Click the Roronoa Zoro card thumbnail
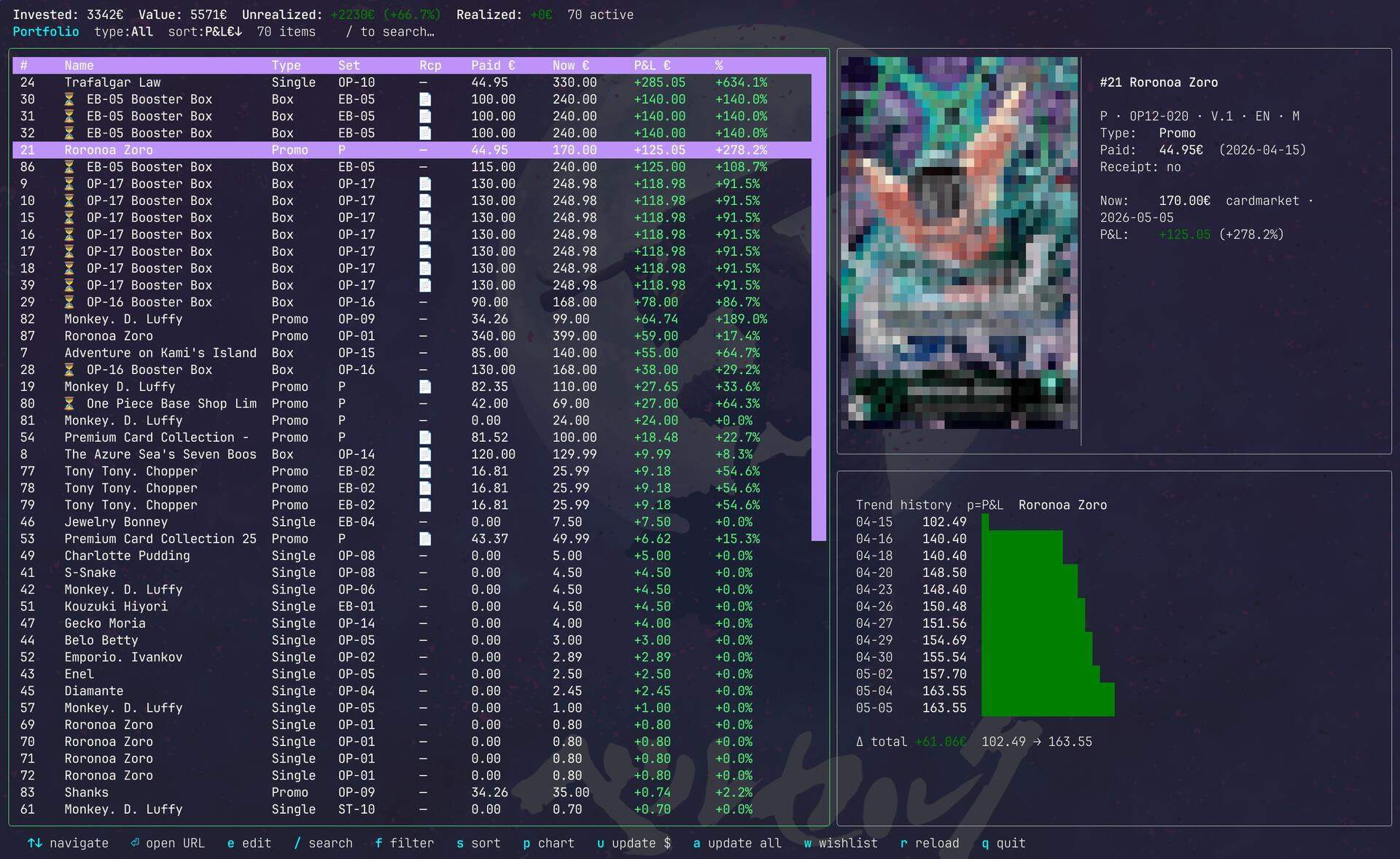 [959, 243]
